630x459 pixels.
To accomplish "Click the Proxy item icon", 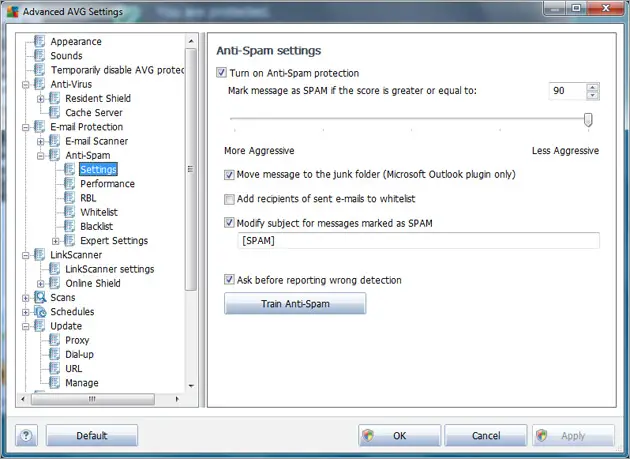I will [x=54, y=340].
